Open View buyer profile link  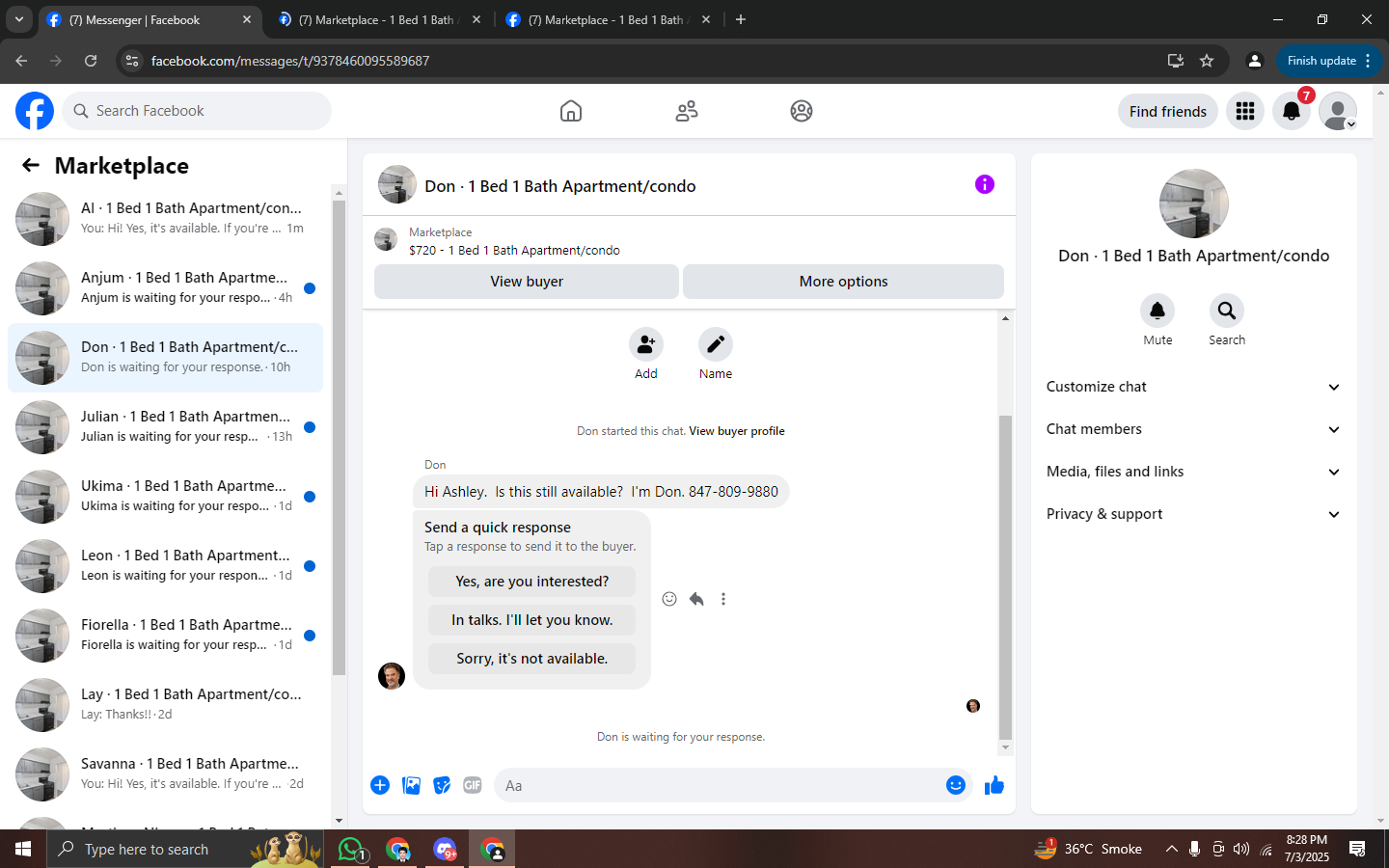coord(737,431)
